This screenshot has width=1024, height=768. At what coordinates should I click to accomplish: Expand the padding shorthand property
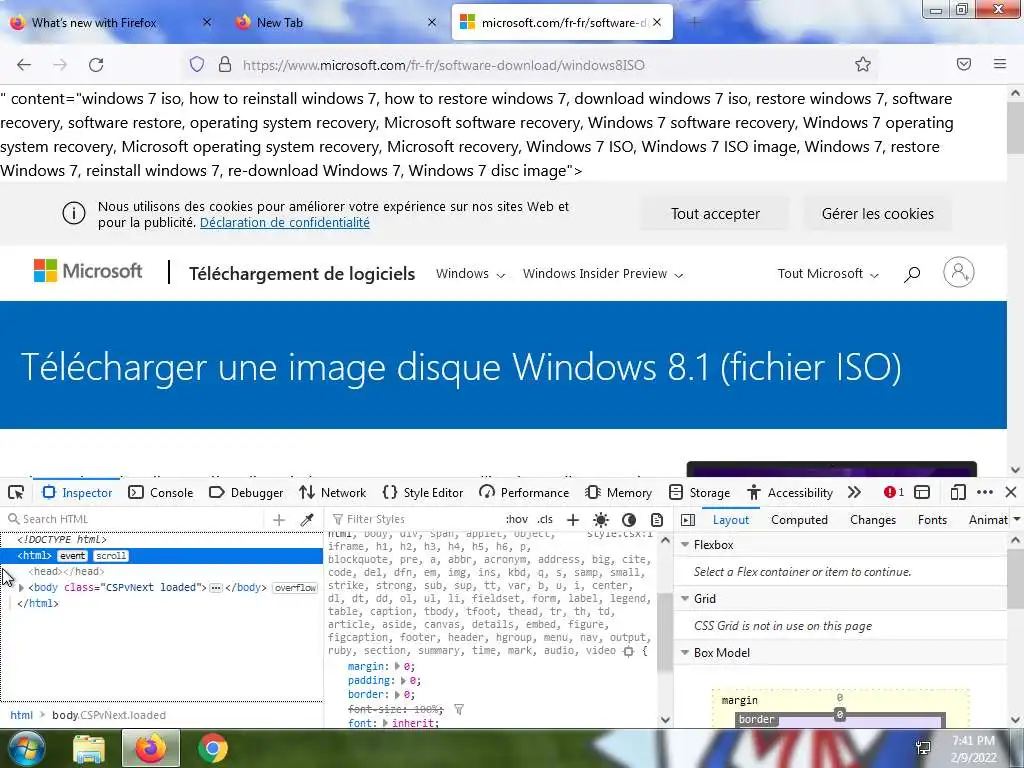tap(403, 680)
